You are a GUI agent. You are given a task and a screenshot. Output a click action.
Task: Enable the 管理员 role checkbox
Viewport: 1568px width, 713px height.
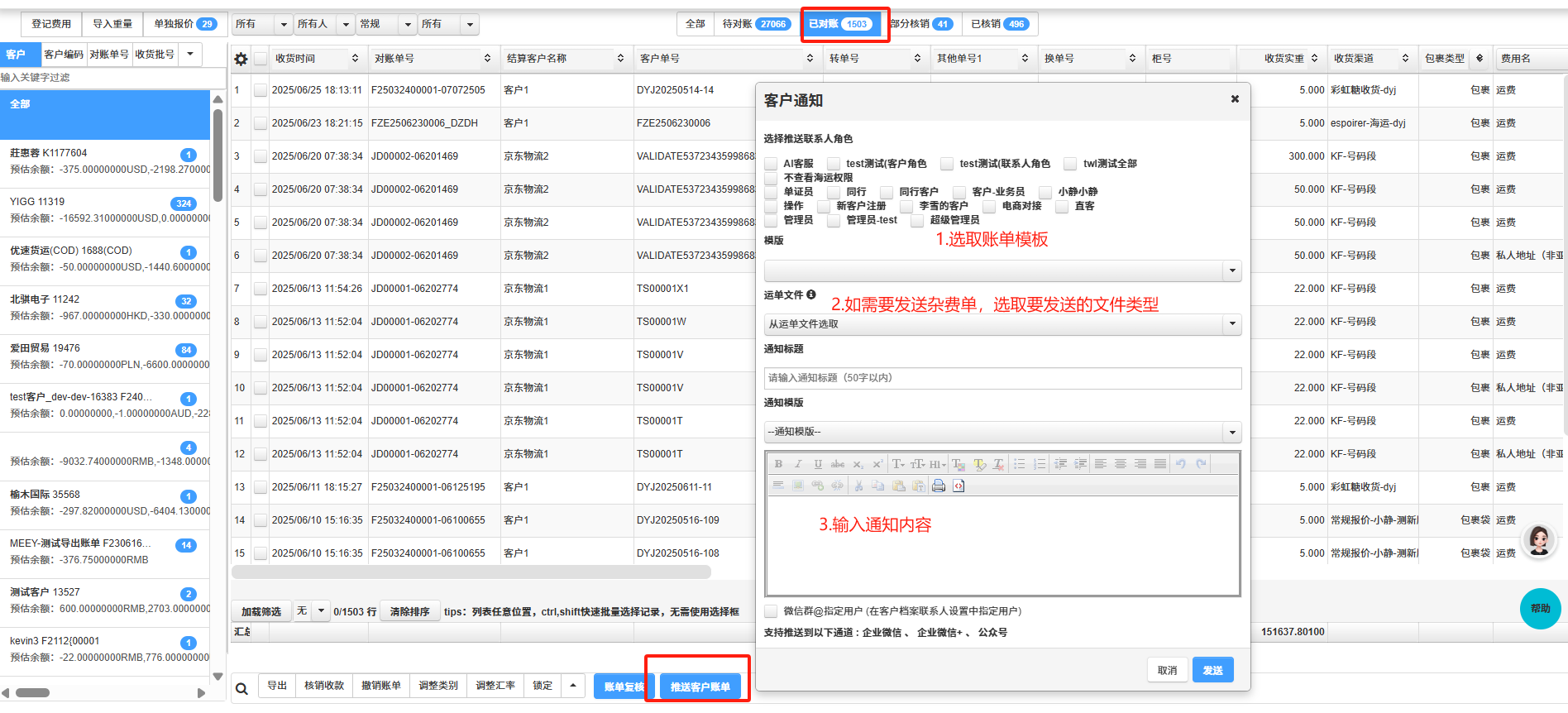[771, 220]
